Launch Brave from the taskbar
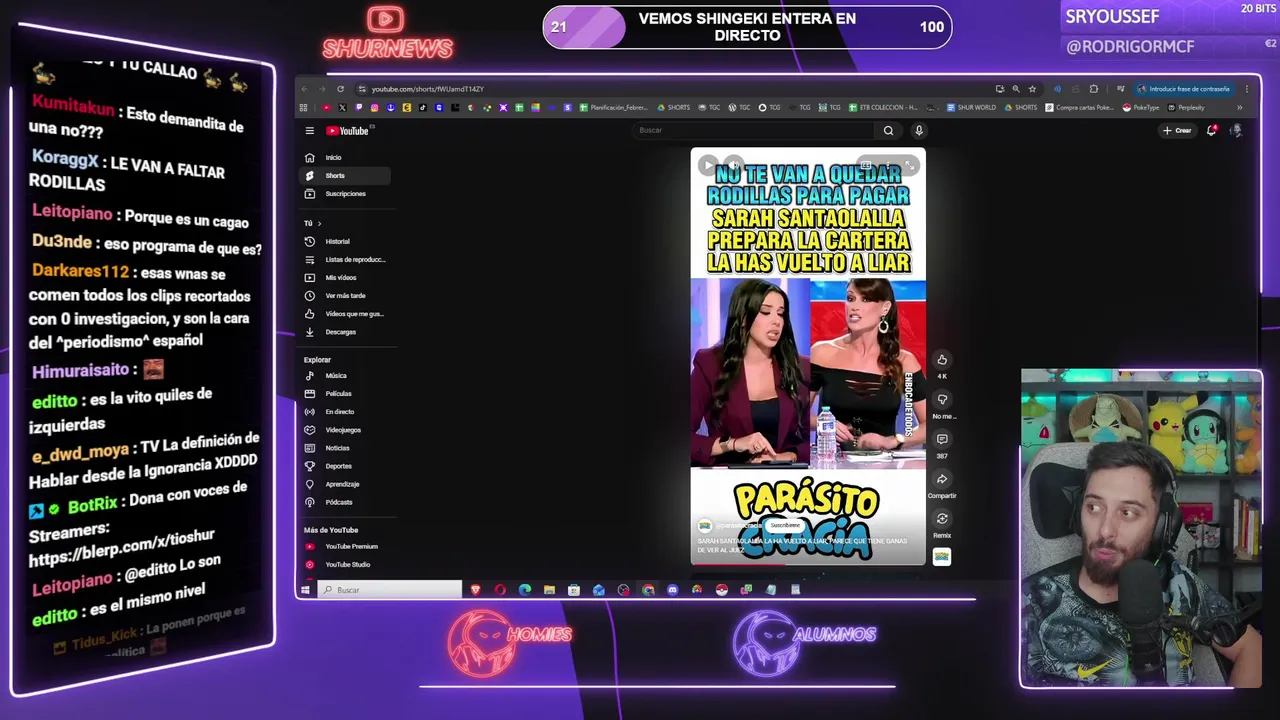 click(x=476, y=590)
